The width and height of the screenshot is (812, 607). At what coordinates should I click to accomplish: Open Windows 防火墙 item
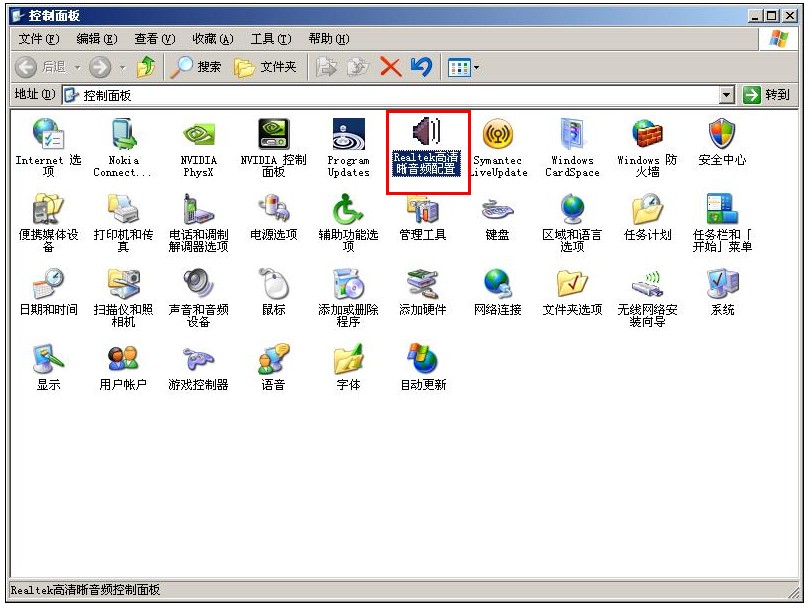tap(647, 148)
